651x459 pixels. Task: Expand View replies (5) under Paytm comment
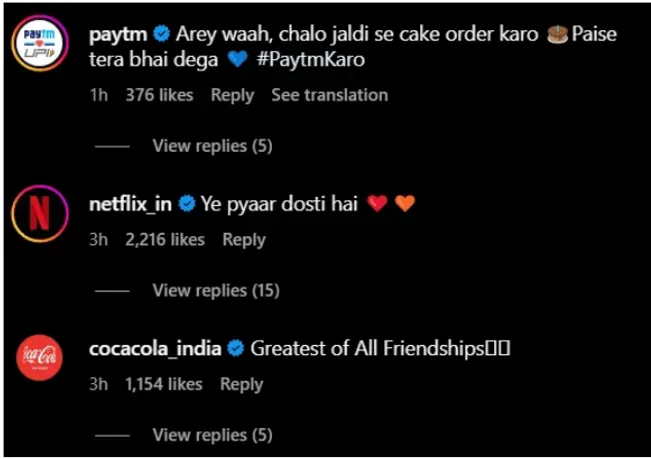(212, 146)
